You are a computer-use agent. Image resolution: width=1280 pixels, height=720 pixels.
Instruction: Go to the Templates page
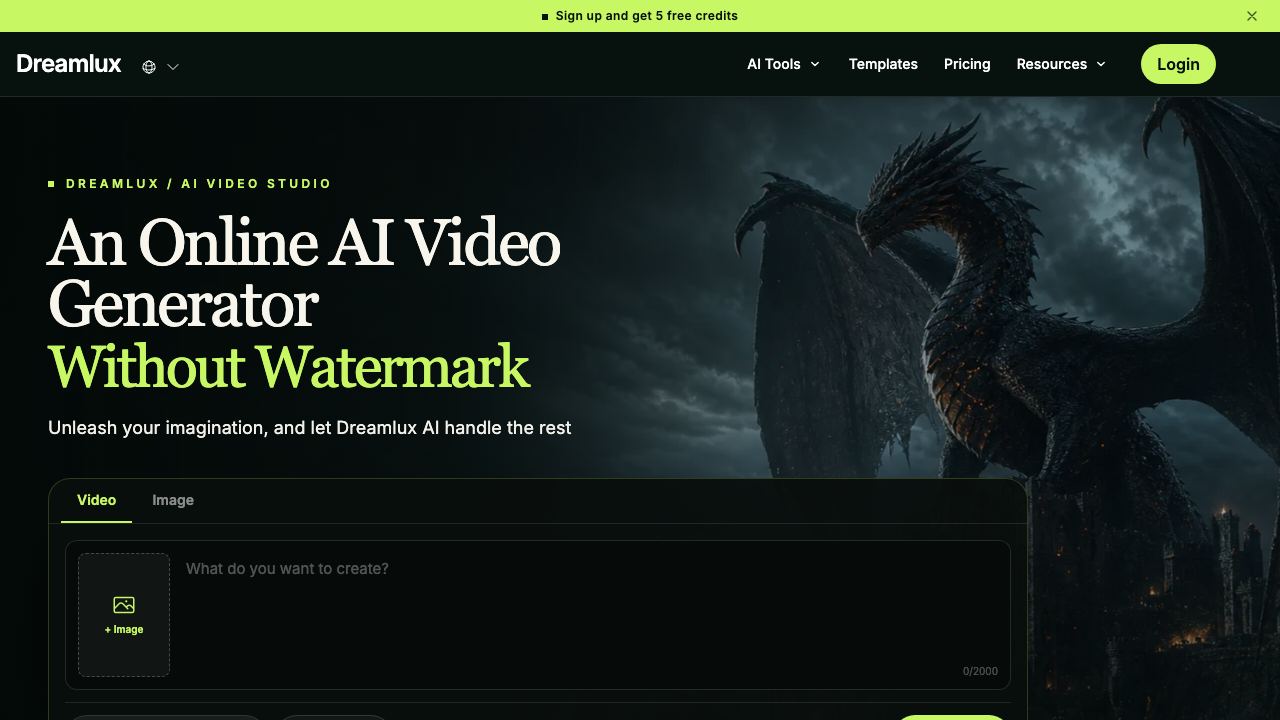(x=883, y=64)
